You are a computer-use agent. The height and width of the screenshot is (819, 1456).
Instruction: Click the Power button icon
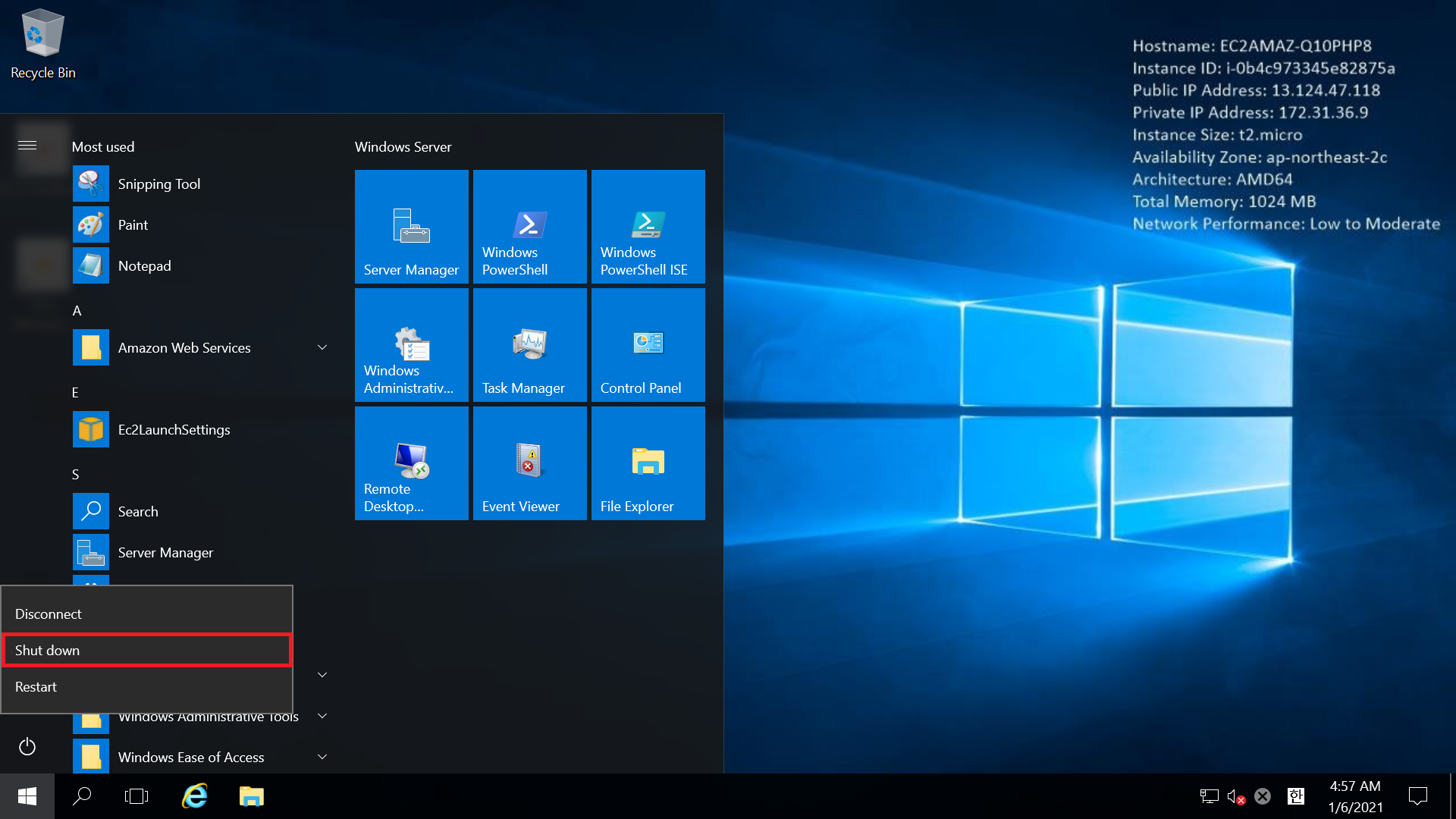click(27, 747)
